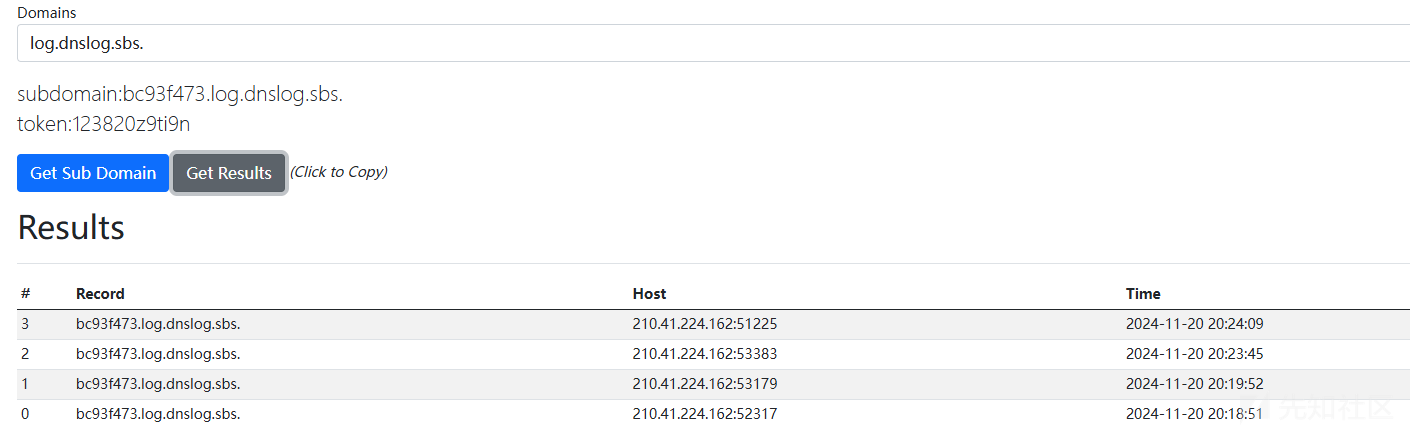Viewport: 1410px width, 428px height.
Task: Click the Get Sub Domain button
Action: click(93, 173)
